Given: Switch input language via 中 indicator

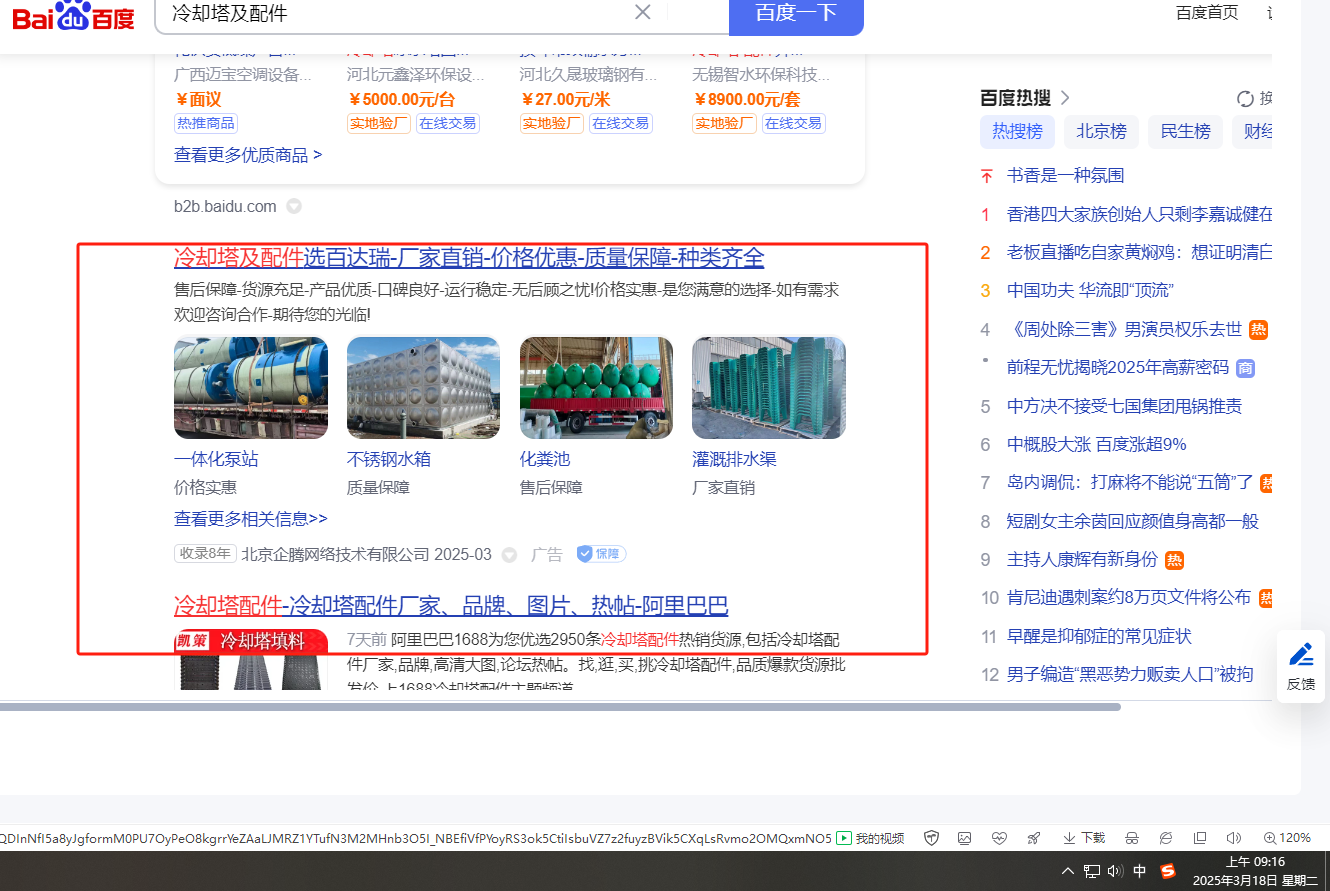Looking at the screenshot, I should click(1140, 871).
